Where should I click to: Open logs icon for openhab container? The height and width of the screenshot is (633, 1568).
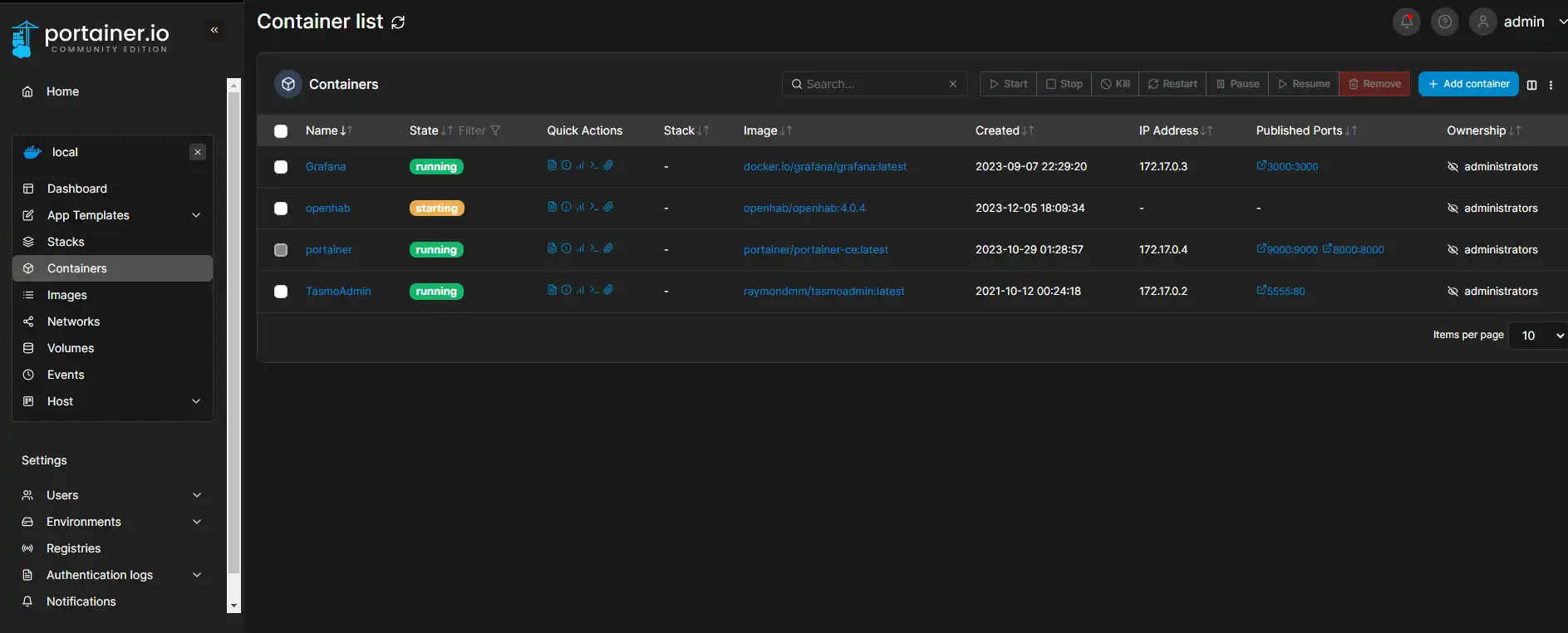[552, 207]
